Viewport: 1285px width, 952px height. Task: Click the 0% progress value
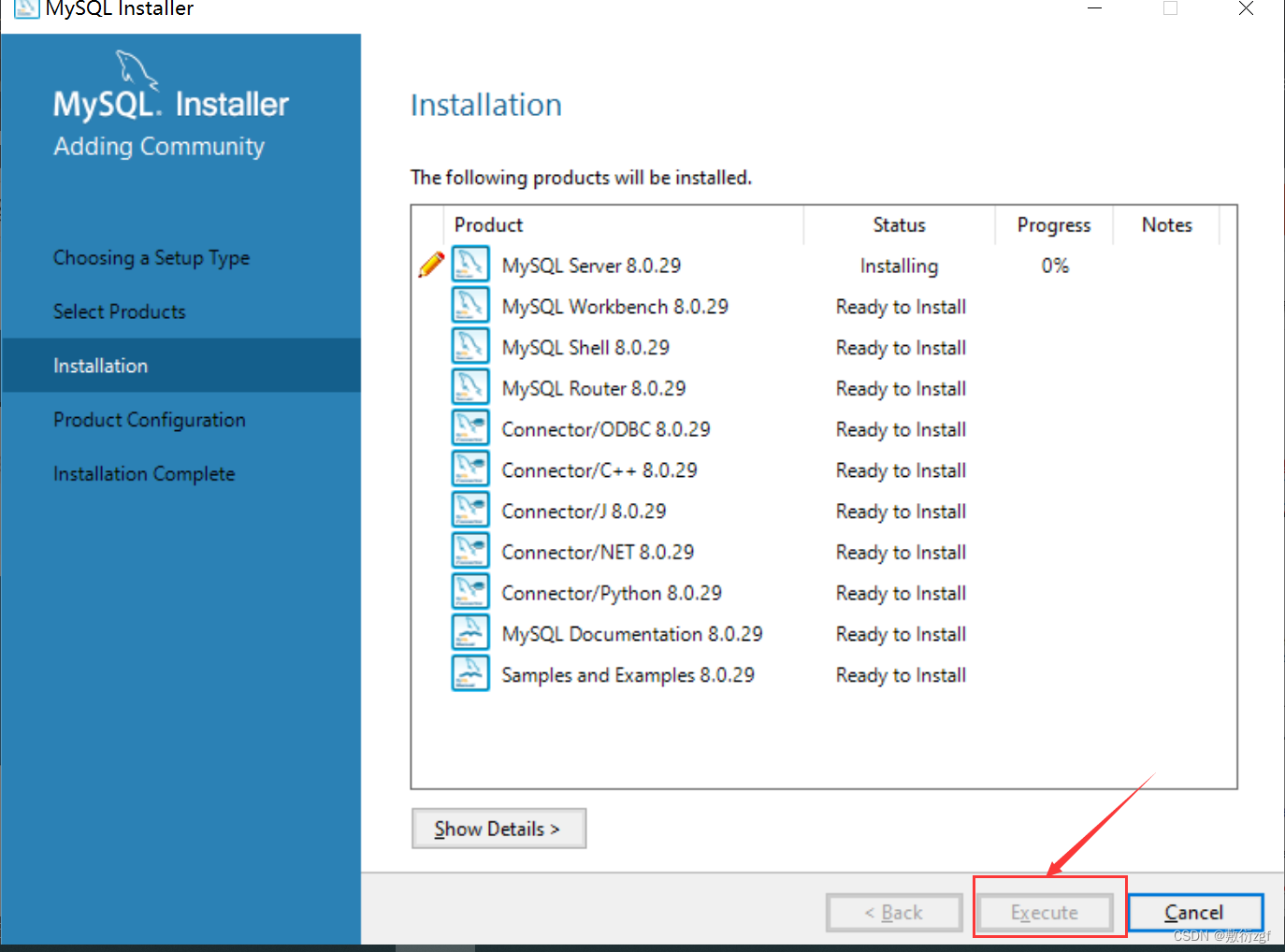tap(1055, 266)
